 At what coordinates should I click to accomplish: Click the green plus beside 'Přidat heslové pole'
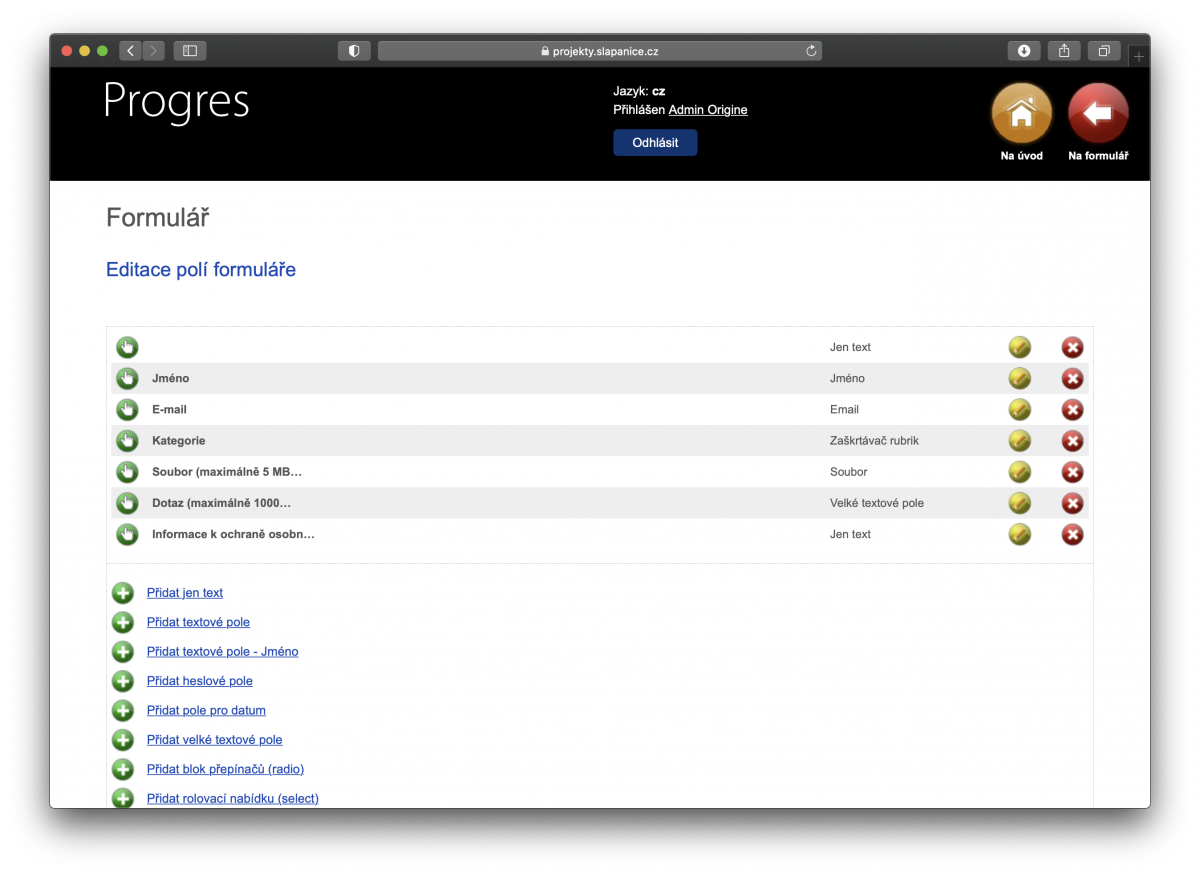[x=122, y=681]
